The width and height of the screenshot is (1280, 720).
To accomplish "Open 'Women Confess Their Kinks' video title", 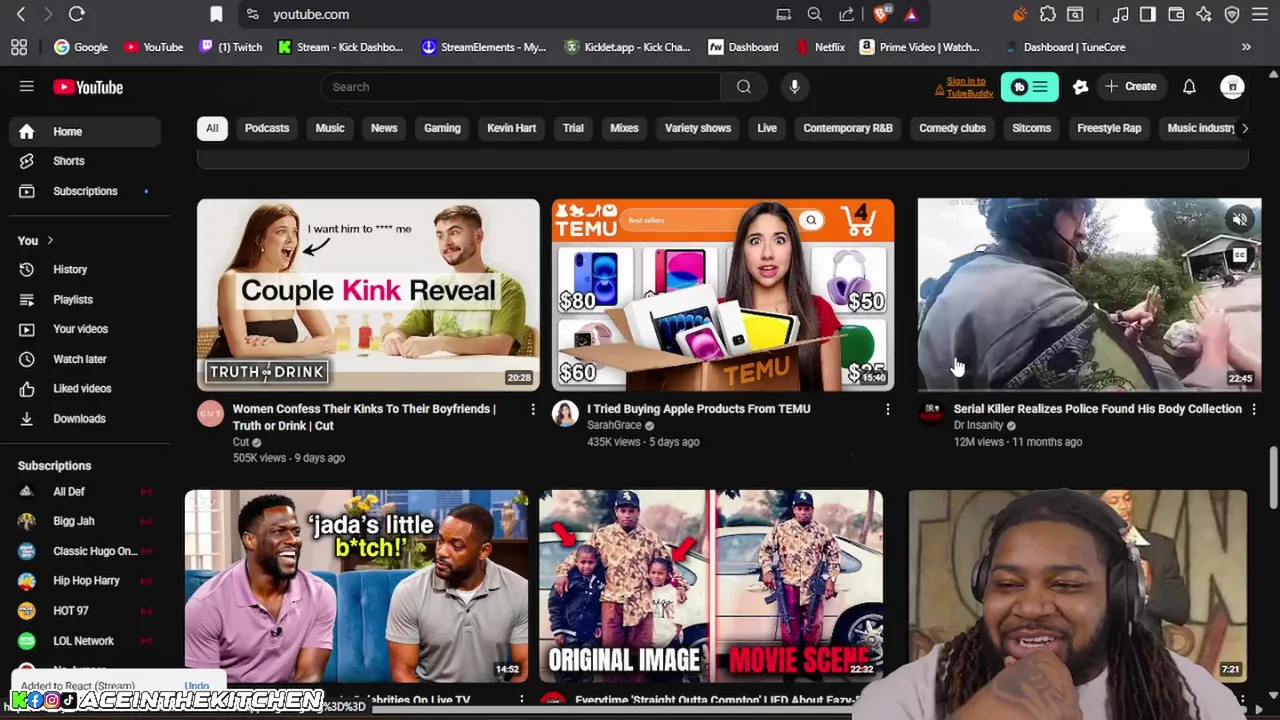I will (x=364, y=417).
